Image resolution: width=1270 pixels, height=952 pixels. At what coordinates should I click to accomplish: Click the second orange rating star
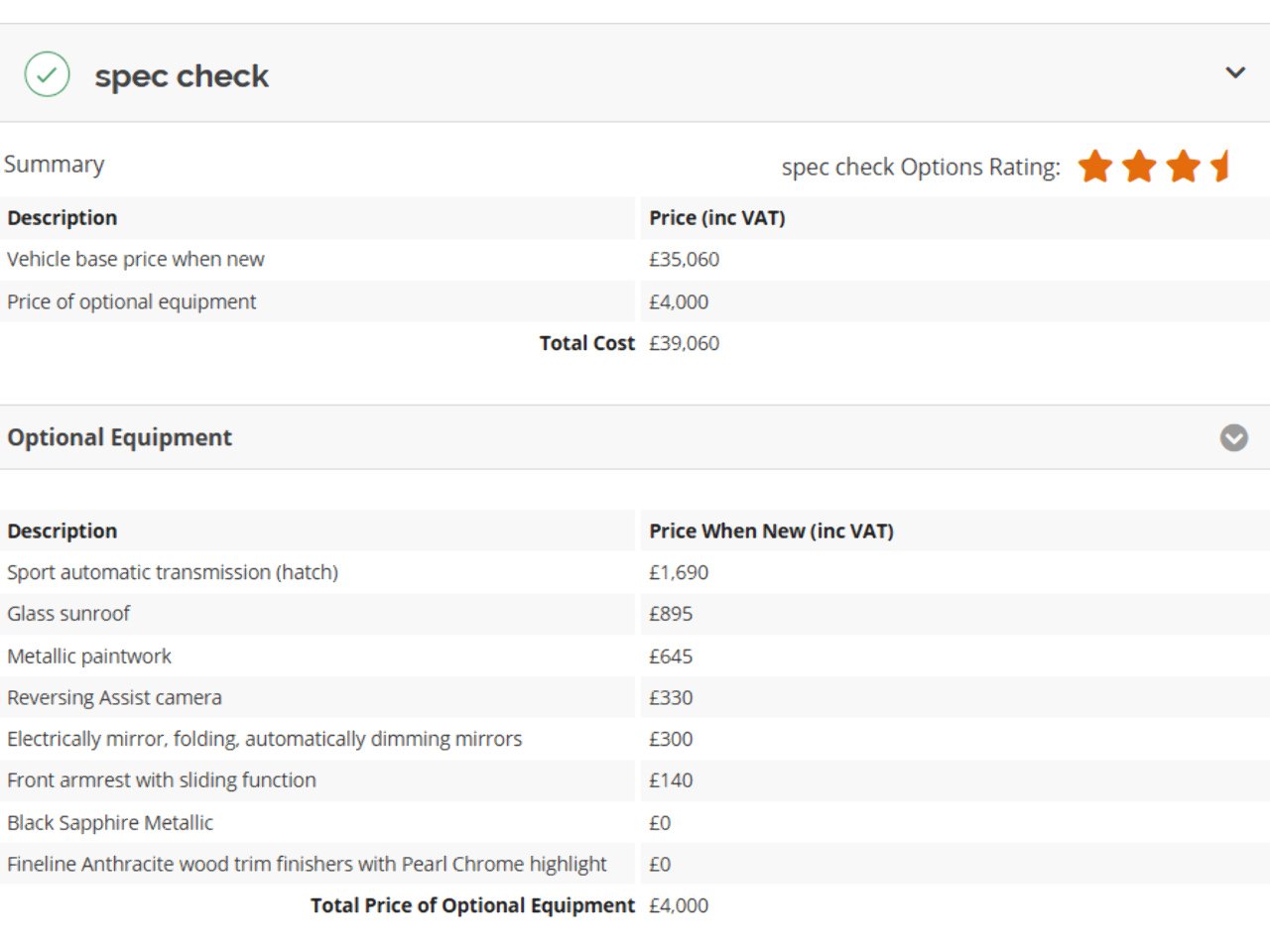1139,166
